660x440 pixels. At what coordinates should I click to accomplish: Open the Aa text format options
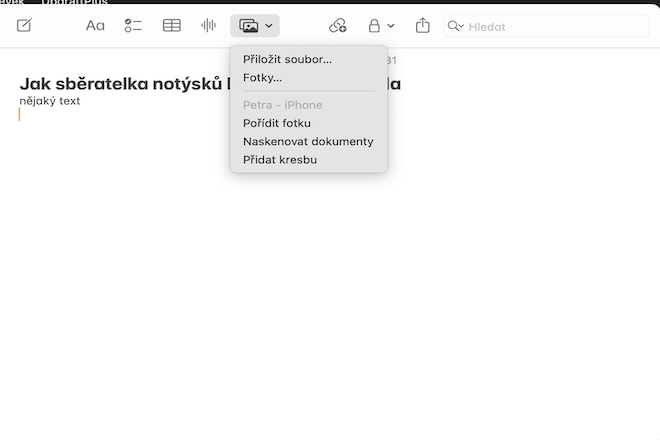(95, 26)
